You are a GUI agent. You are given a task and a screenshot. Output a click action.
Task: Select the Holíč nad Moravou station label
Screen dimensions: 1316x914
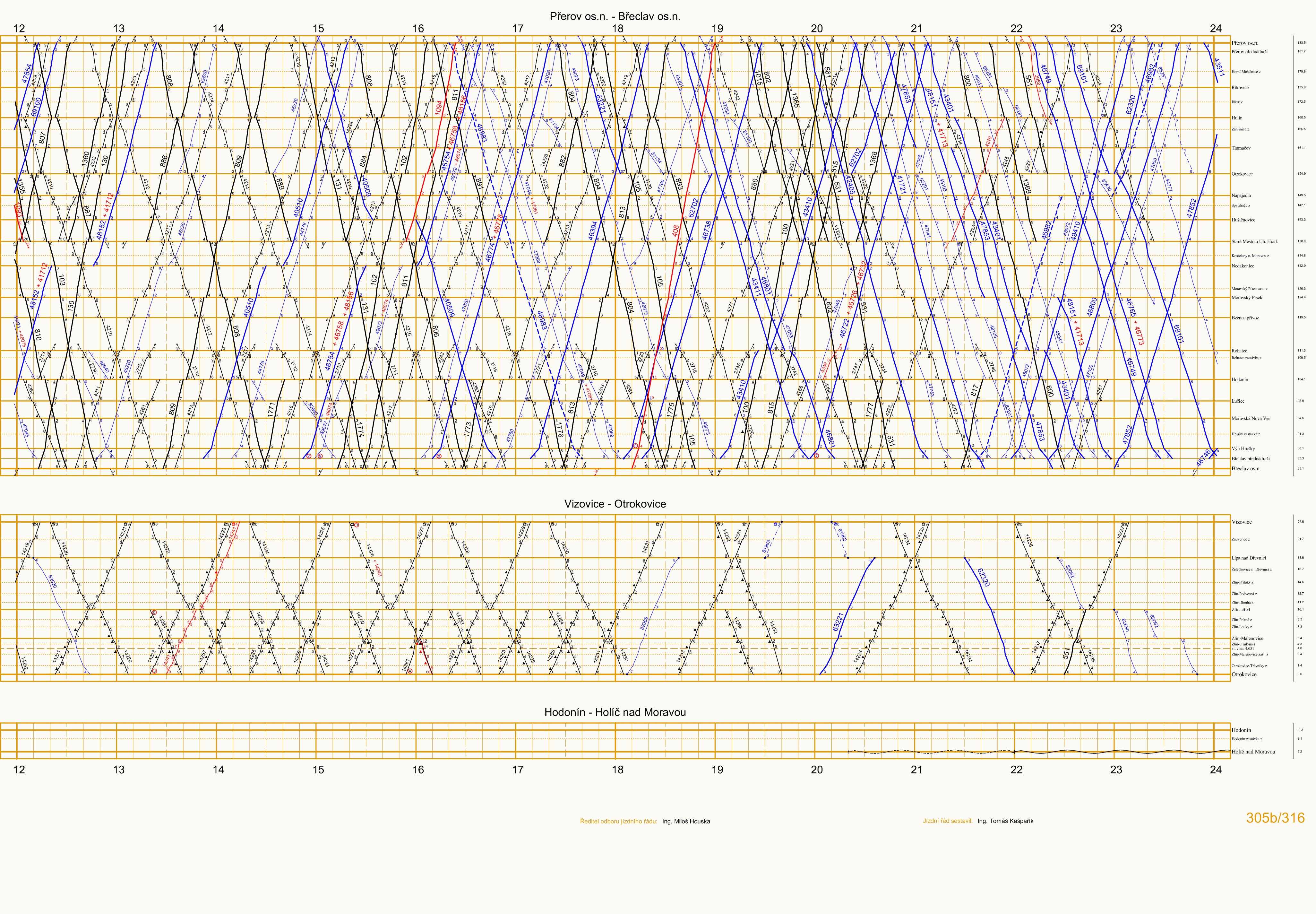[1253, 751]
